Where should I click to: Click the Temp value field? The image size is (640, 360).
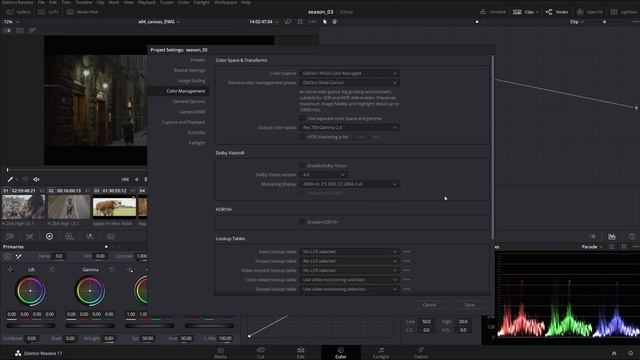59,256
